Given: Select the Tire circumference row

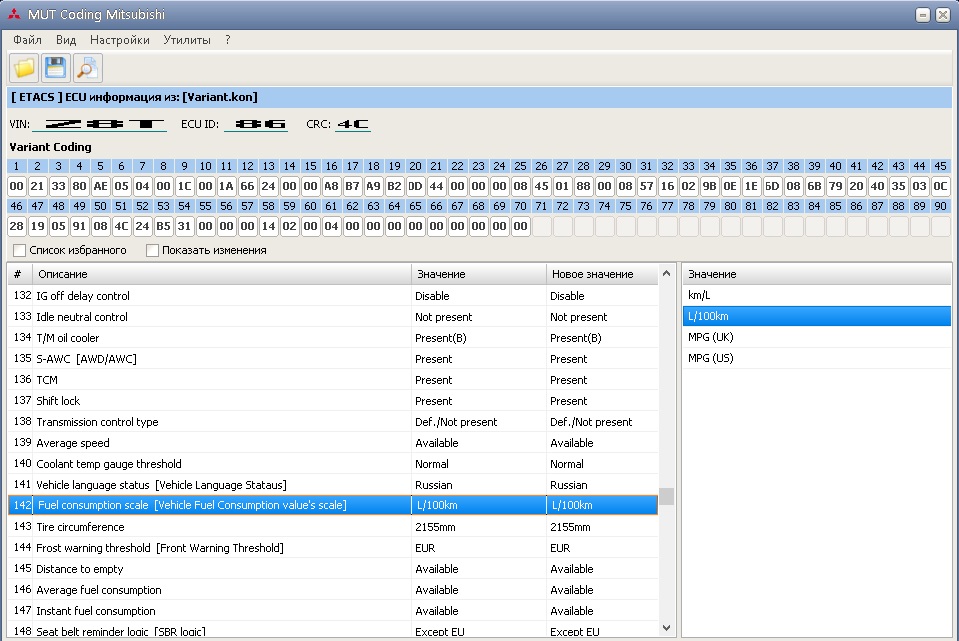Looking at the screenshot, I should pos(80,527).
